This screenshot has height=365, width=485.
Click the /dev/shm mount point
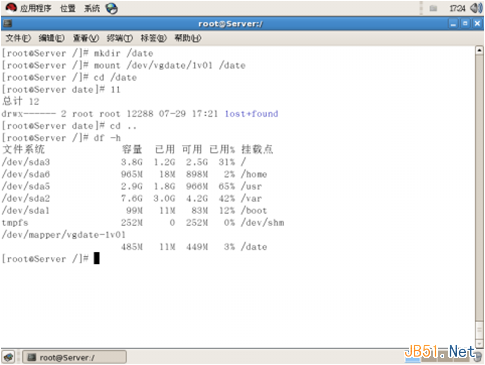263,223
